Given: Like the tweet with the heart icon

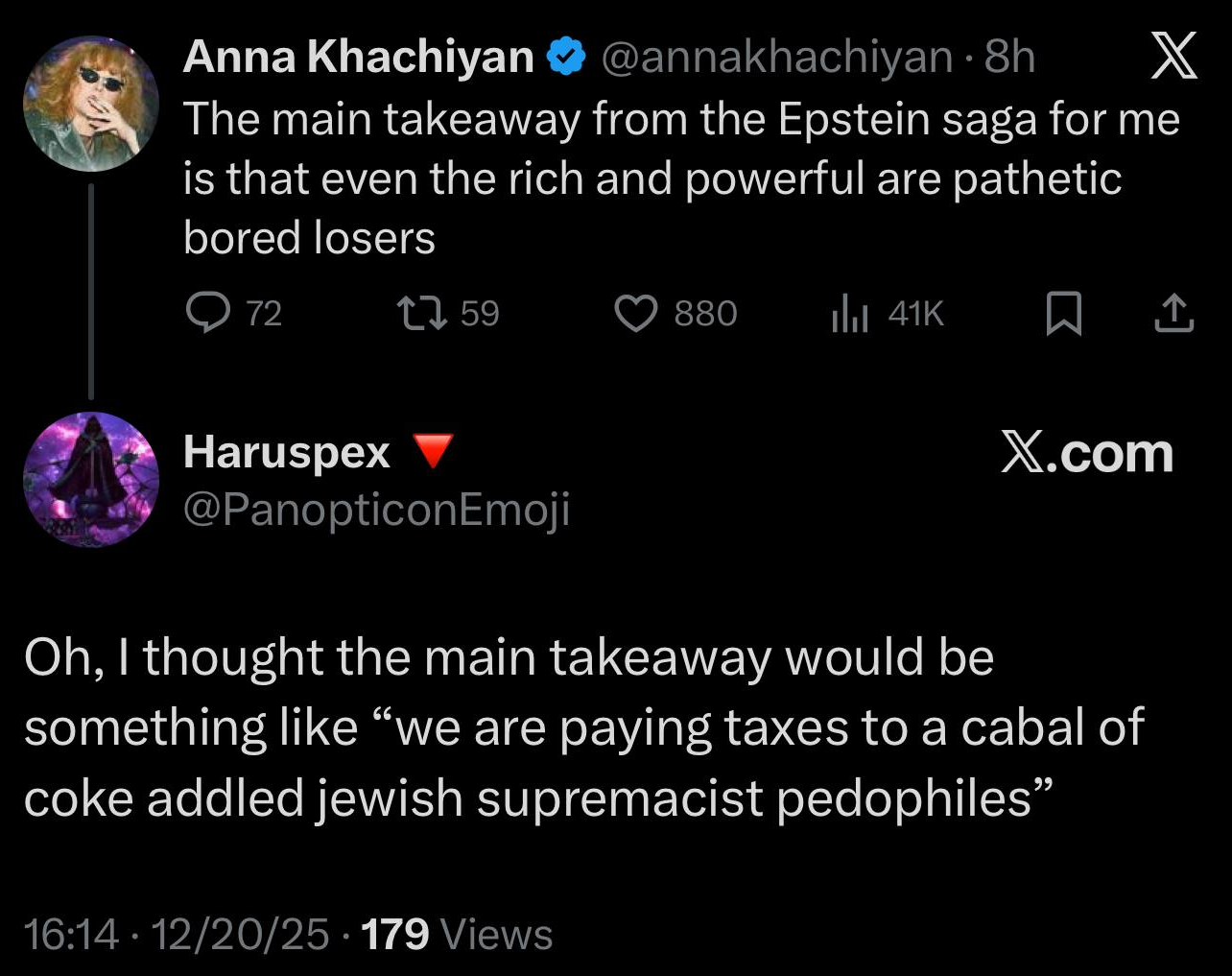Looking at the screenshot, I should [635, 313].
